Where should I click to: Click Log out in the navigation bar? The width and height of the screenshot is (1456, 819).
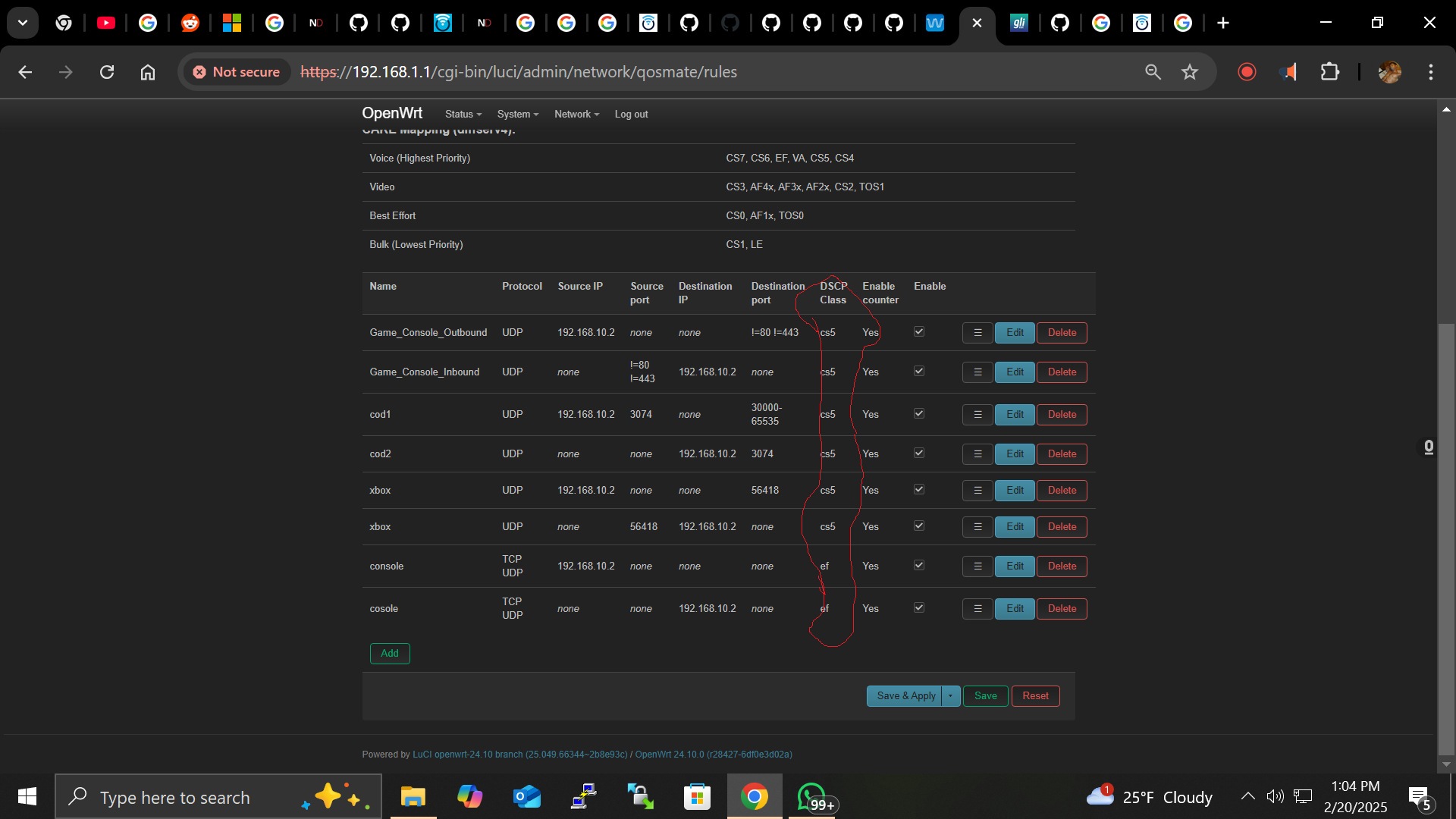tap(631, 114)
